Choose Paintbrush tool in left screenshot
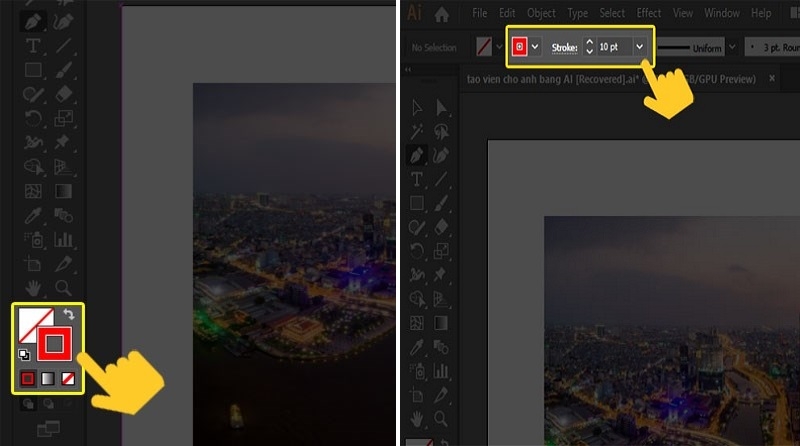 point(63,70)
